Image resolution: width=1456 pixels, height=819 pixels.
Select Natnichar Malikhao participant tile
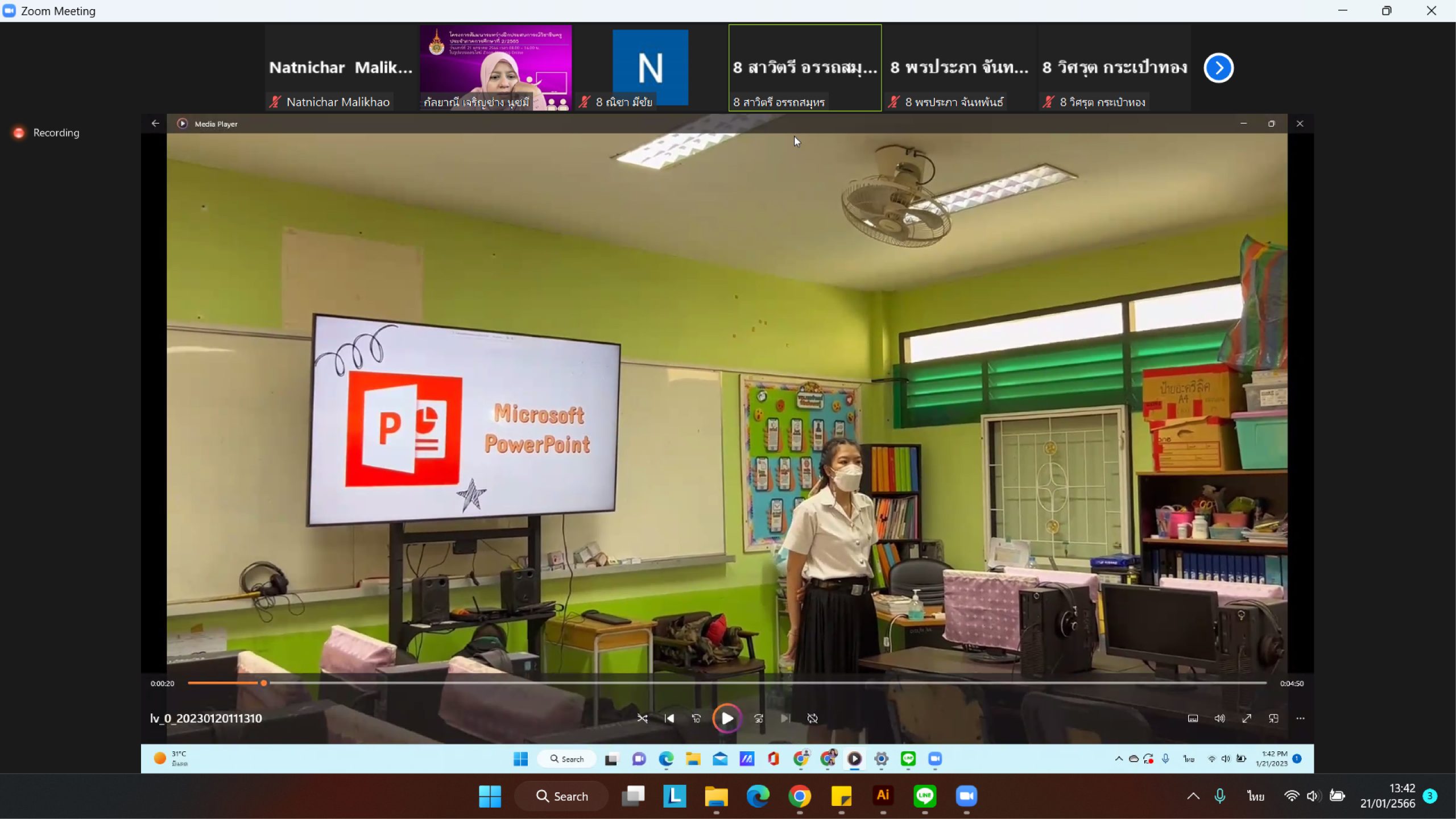pyautogui.click(x=341, y=68)
